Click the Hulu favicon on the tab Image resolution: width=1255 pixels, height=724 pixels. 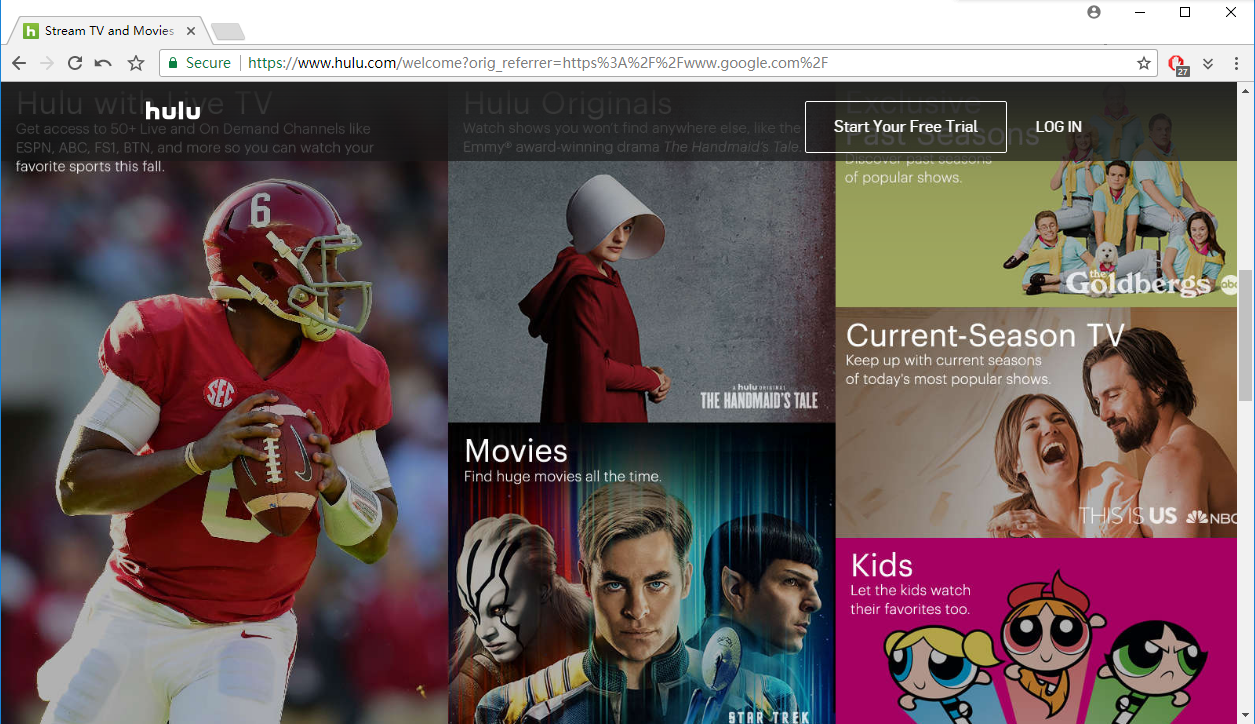31,31
